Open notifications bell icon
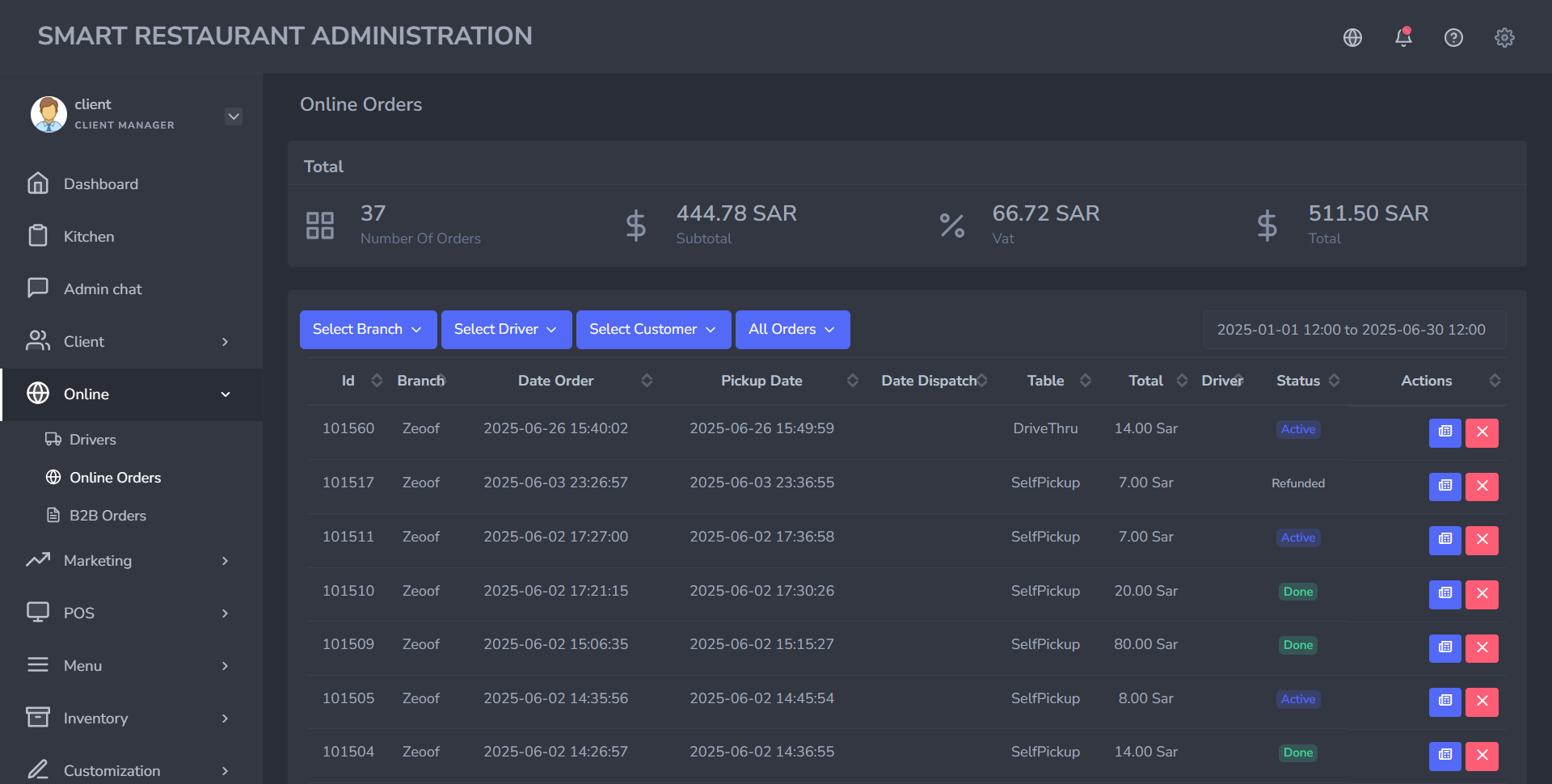1552x784 pixels. pyautogui.click(x=1403, y=37)
